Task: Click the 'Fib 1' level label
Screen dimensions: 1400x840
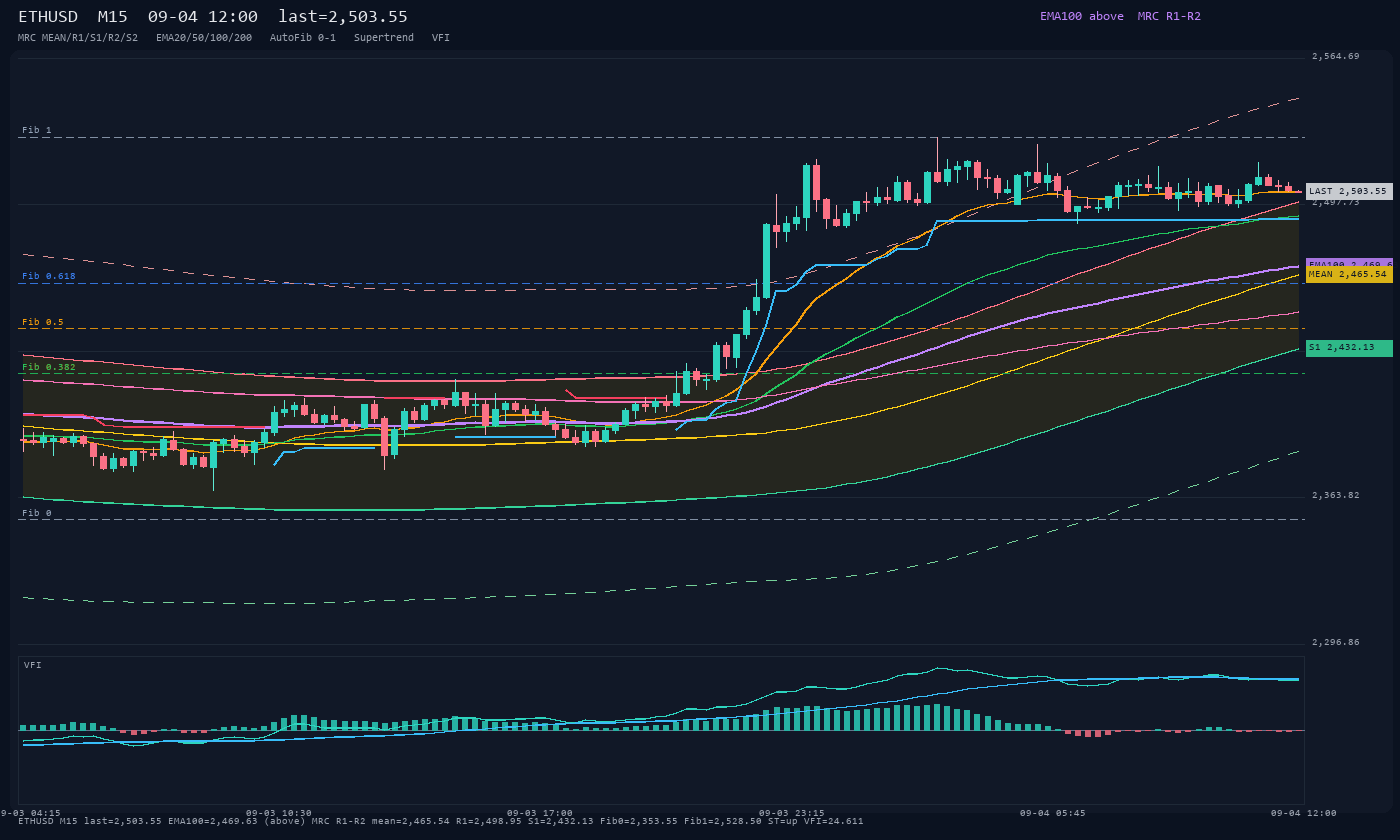Action: [37, 130]
